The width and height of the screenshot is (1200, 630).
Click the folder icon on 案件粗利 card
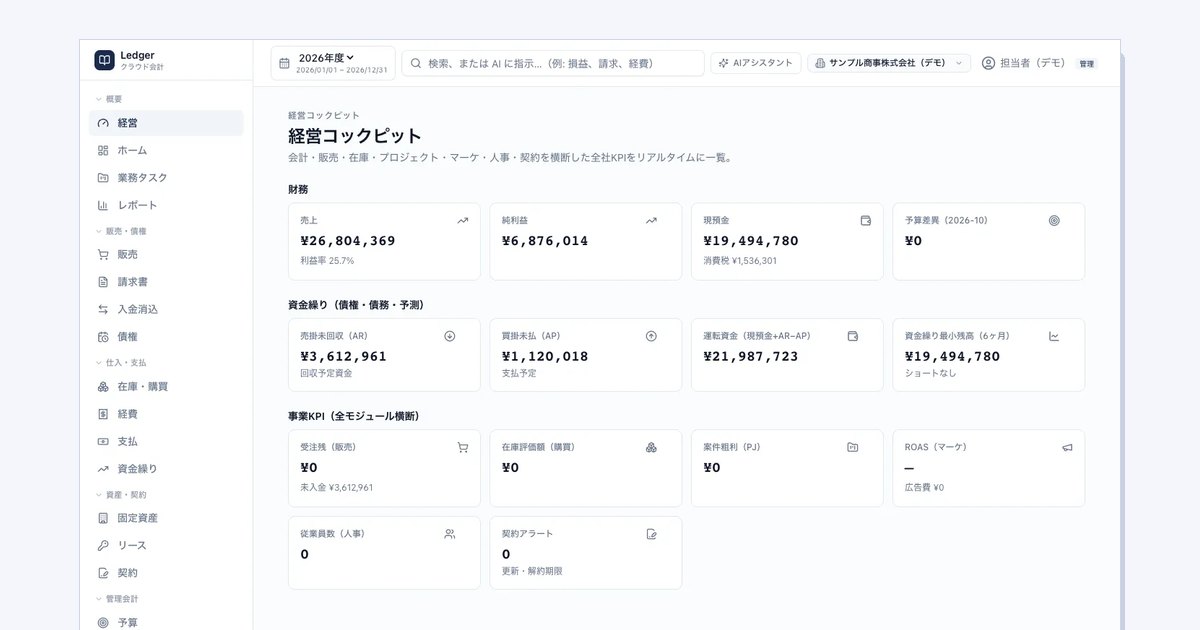click(853, 447)
